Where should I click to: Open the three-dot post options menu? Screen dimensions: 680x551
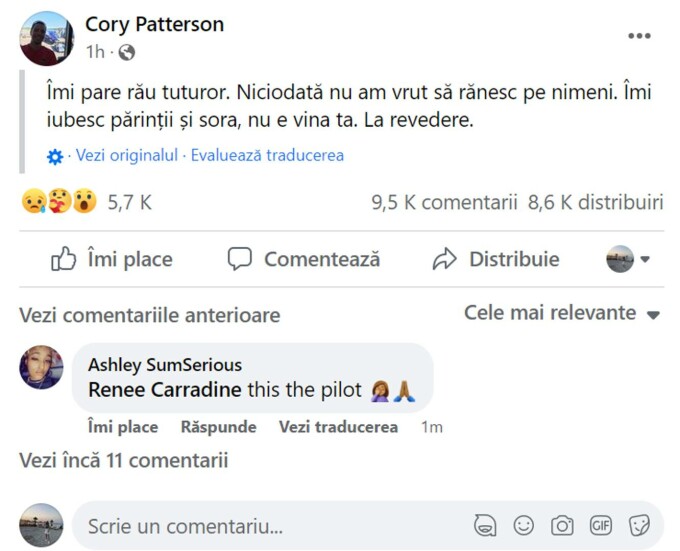click(639, 36)
